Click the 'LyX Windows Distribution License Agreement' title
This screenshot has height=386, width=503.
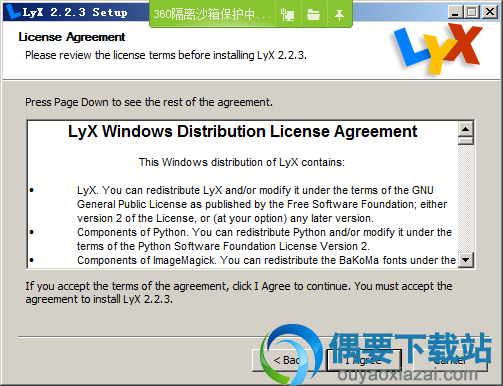[x=242, y=131]
